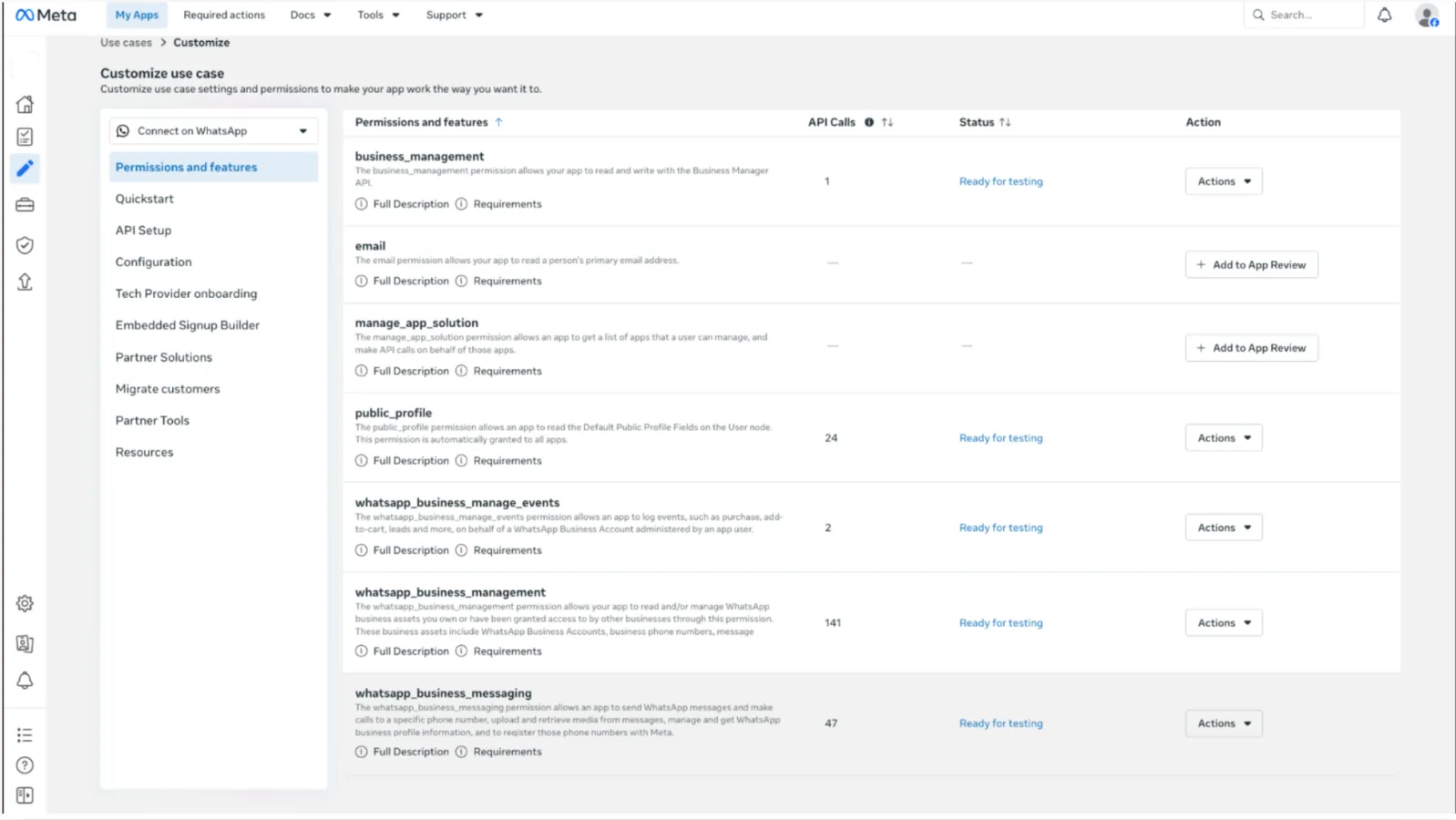
Task: Expand the Support menu
Action: pos(454,15)
